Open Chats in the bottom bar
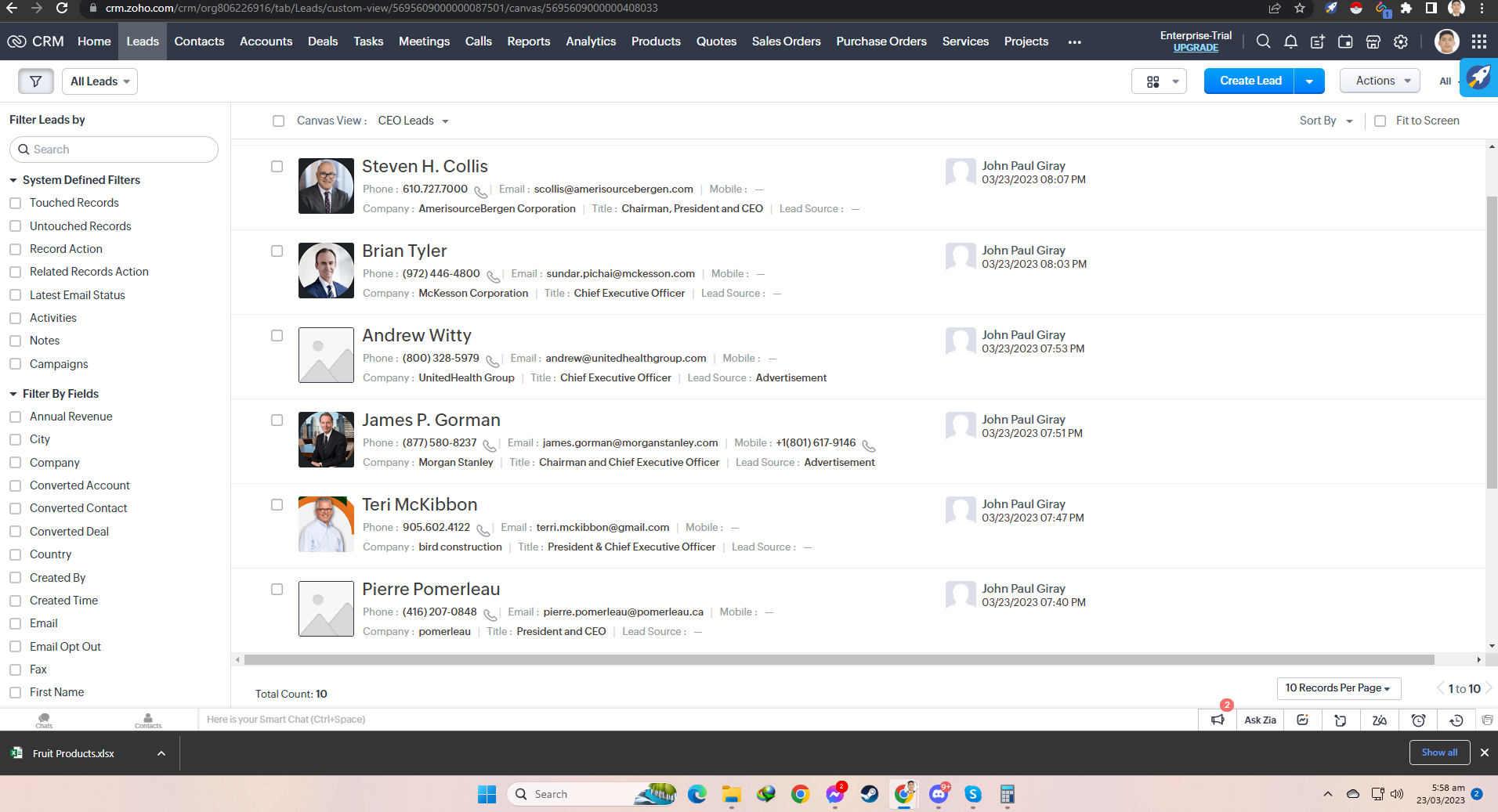Screen dimensions: 1498x812 tap(44, 720)
